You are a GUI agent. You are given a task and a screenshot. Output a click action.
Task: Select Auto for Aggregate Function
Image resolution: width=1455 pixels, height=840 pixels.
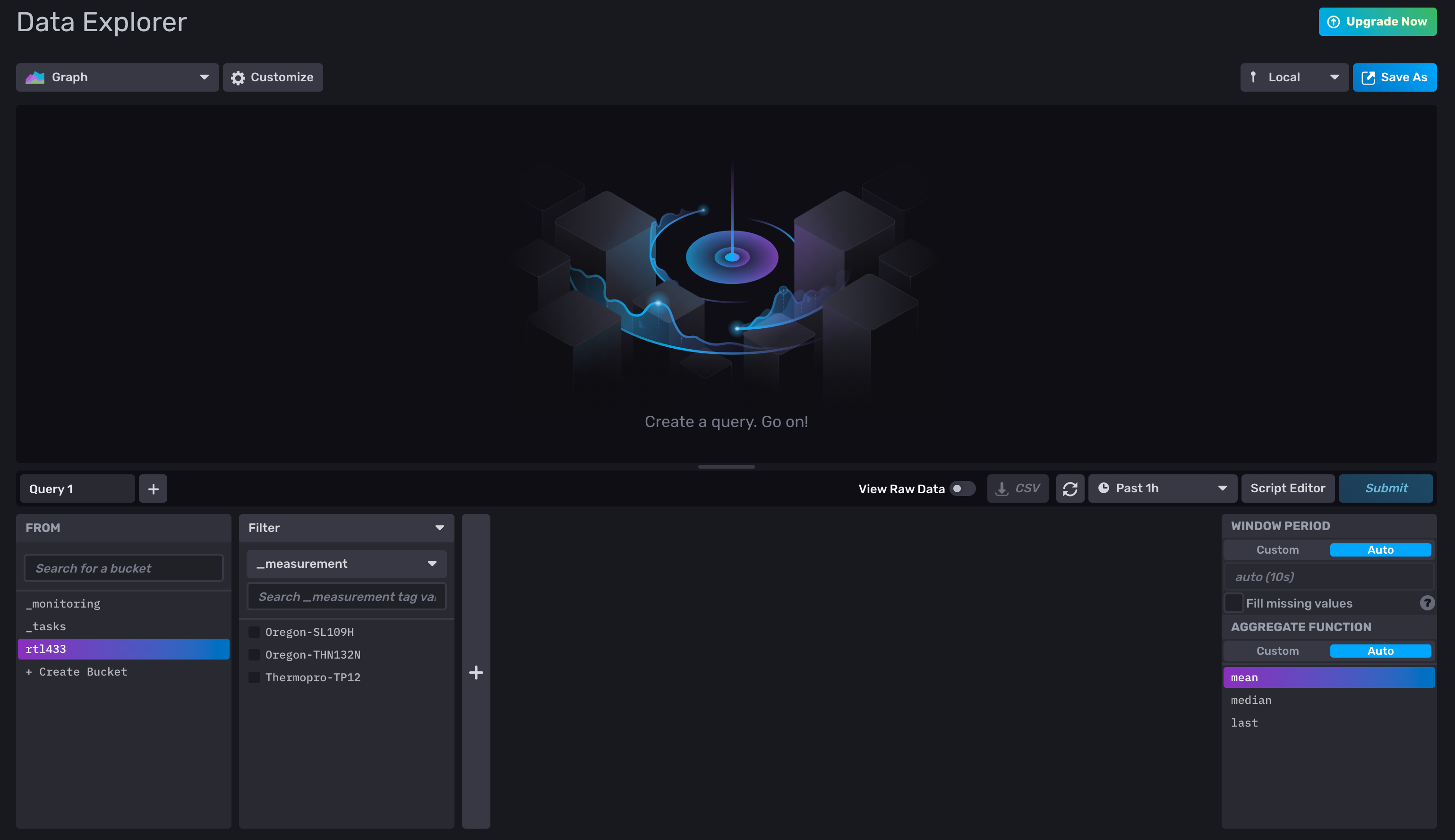coord(1380,651)
